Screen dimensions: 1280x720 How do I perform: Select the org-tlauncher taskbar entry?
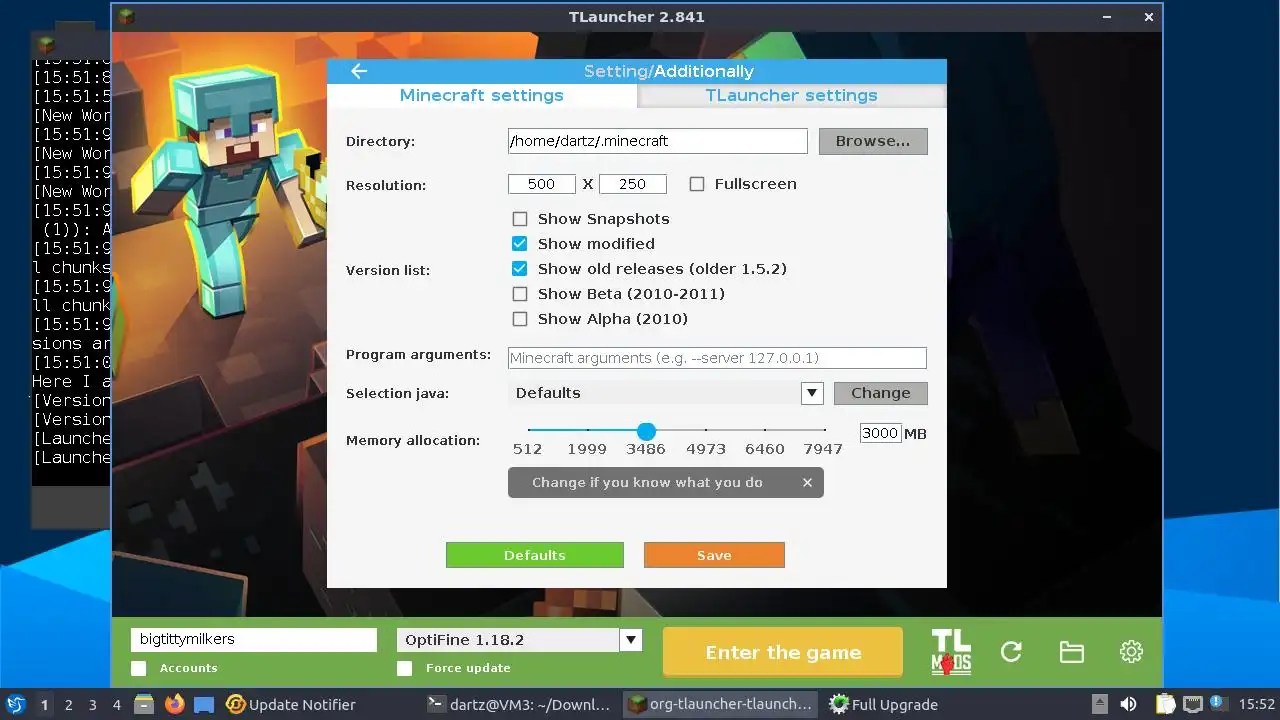point(720,704)
